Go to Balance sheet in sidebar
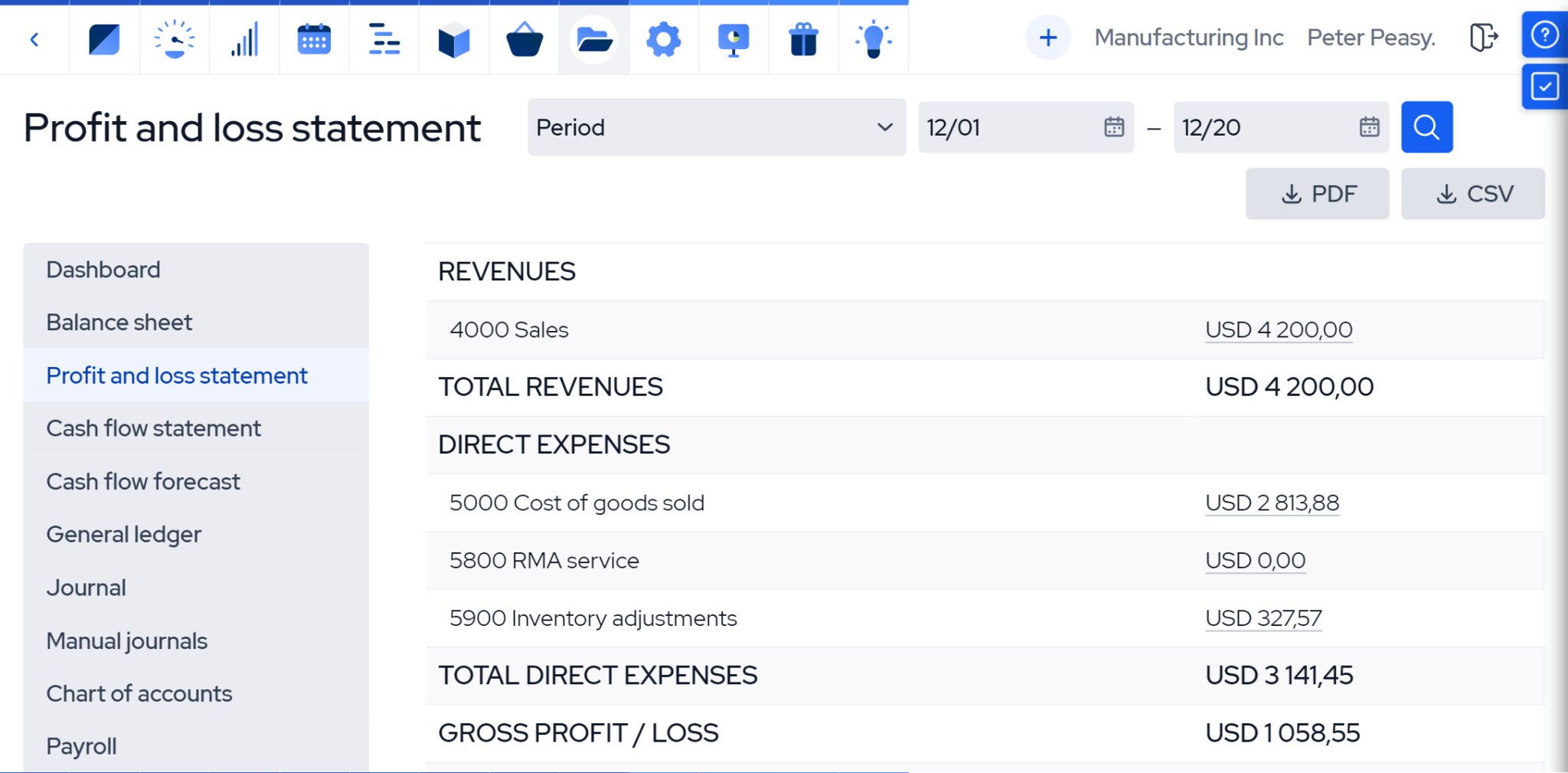This screenshot has width=1568, height=773. [119, 323]
